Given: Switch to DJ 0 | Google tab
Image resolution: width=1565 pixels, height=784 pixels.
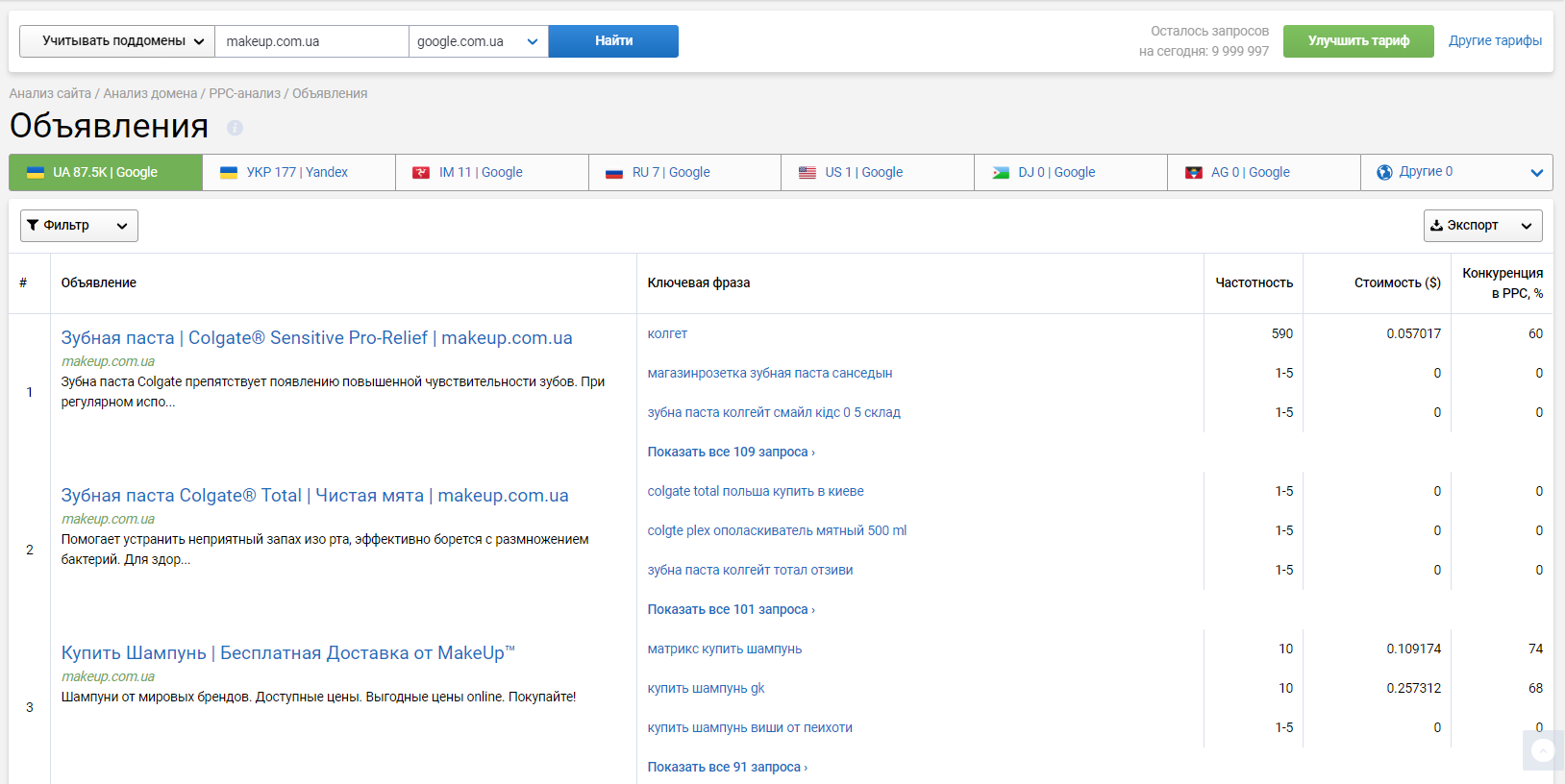Looking at the screenshot, I should [1071, 172].
